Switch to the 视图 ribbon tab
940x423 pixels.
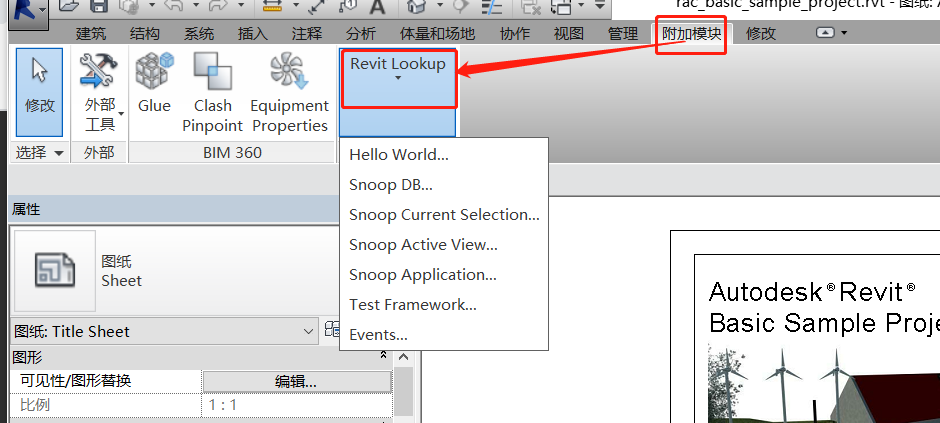point(568,34)
